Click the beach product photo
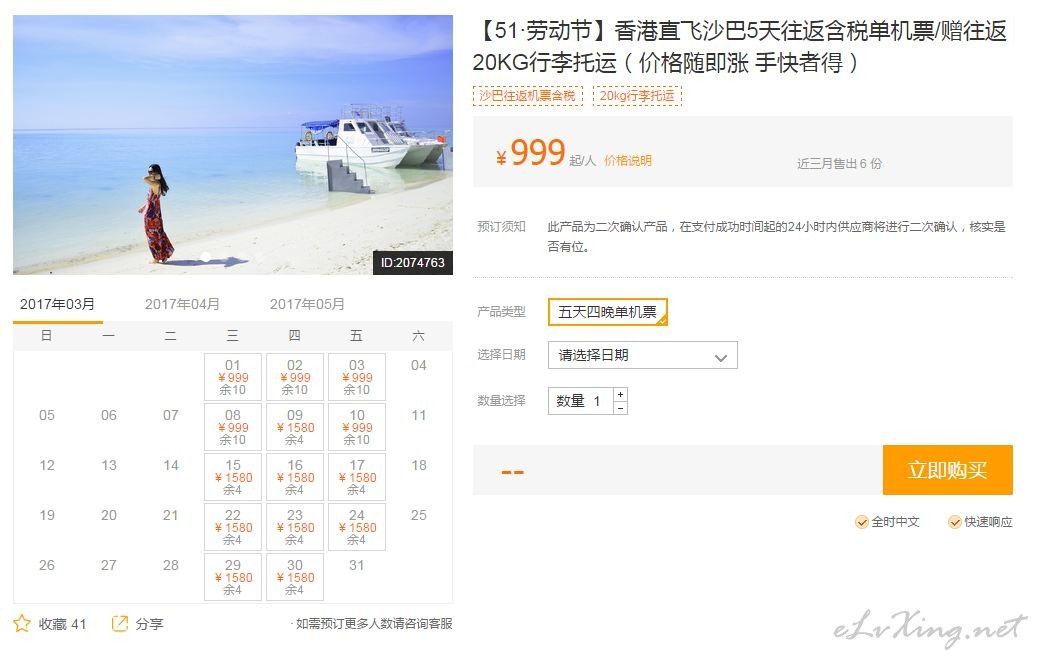Screen dimensions: 1038x662 point(233,145)
